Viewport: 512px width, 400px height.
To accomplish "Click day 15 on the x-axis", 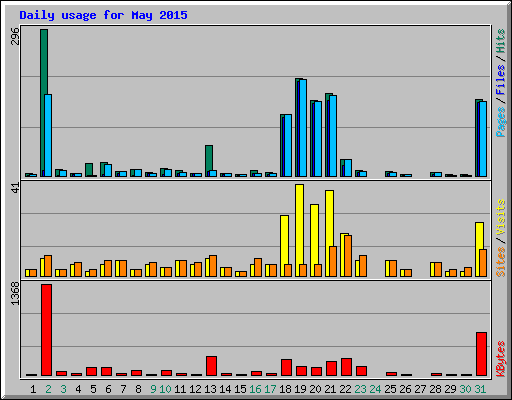I will pyautogui.click(x=240, y=389).
